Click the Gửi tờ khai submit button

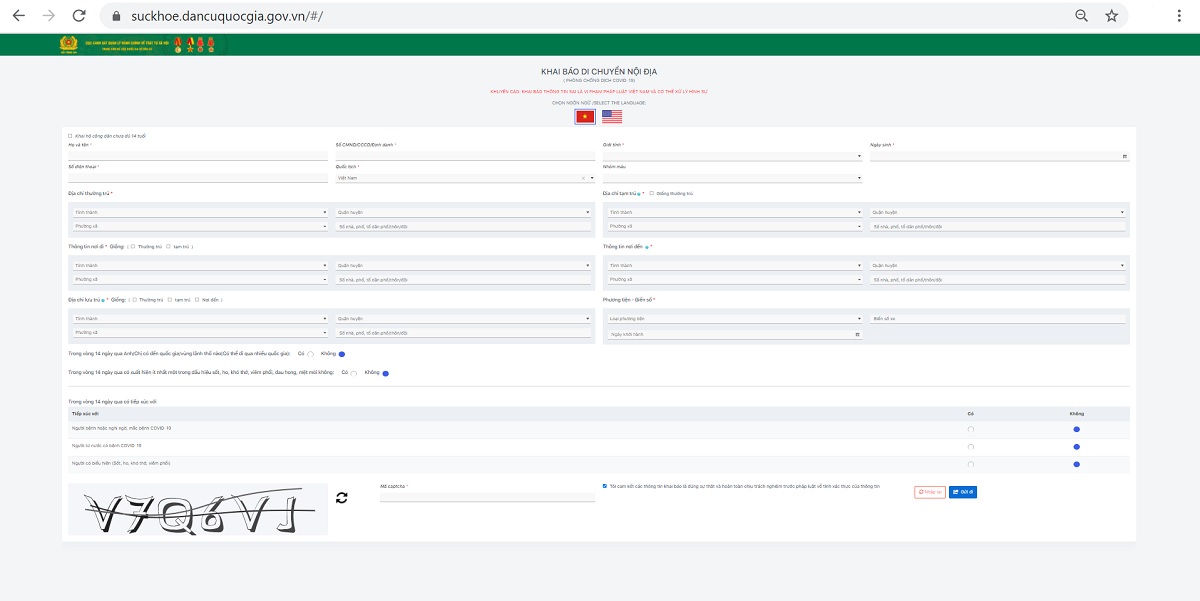click(963, 492)
